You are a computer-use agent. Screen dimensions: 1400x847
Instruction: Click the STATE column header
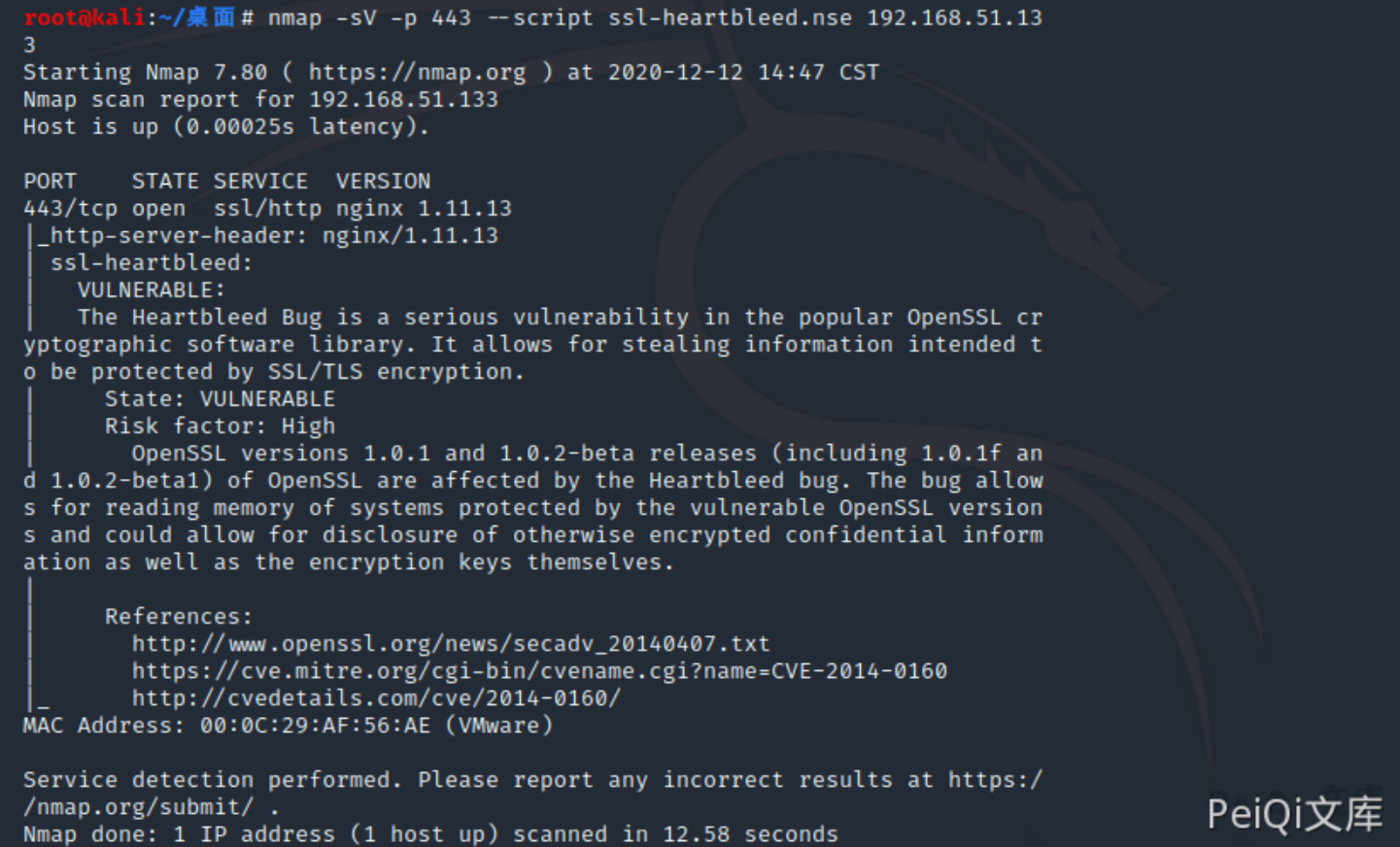(165, 182)
